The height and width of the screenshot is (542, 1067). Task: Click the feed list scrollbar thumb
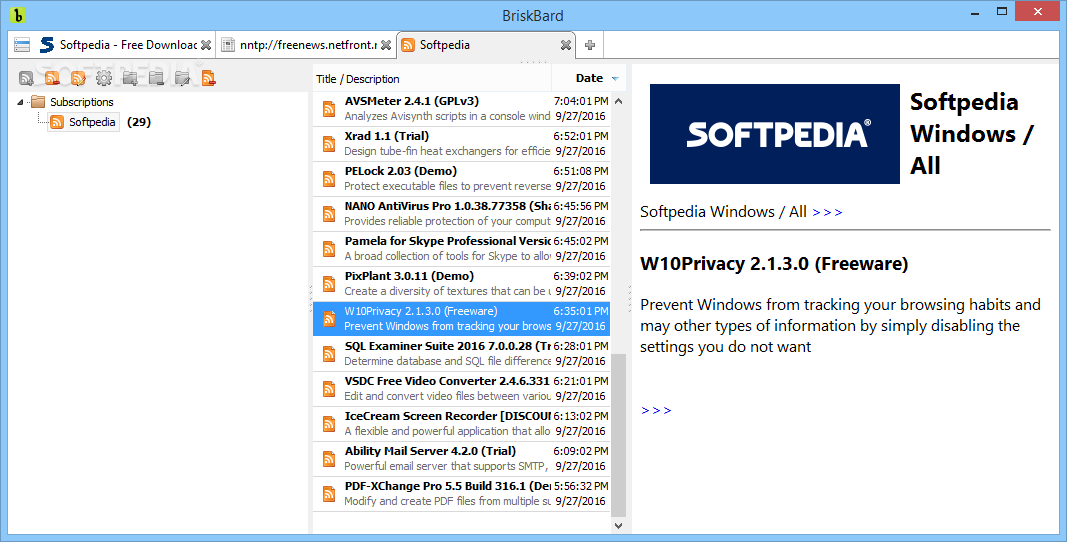pos(618,436)
